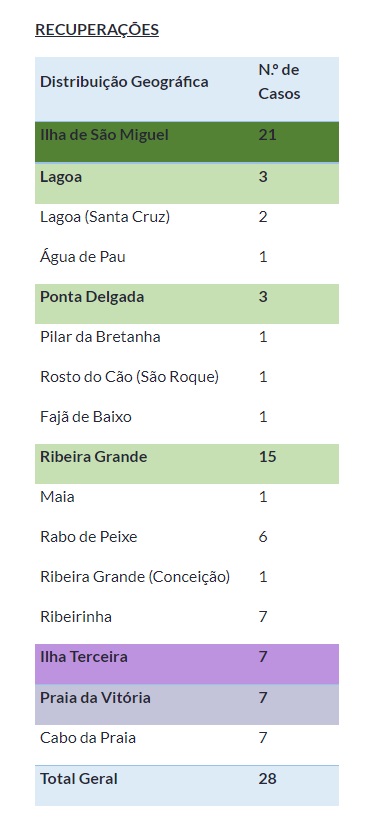Click the Ribeira Grande municipality row
Screen dimensions: 367x829
click(187, 464)
